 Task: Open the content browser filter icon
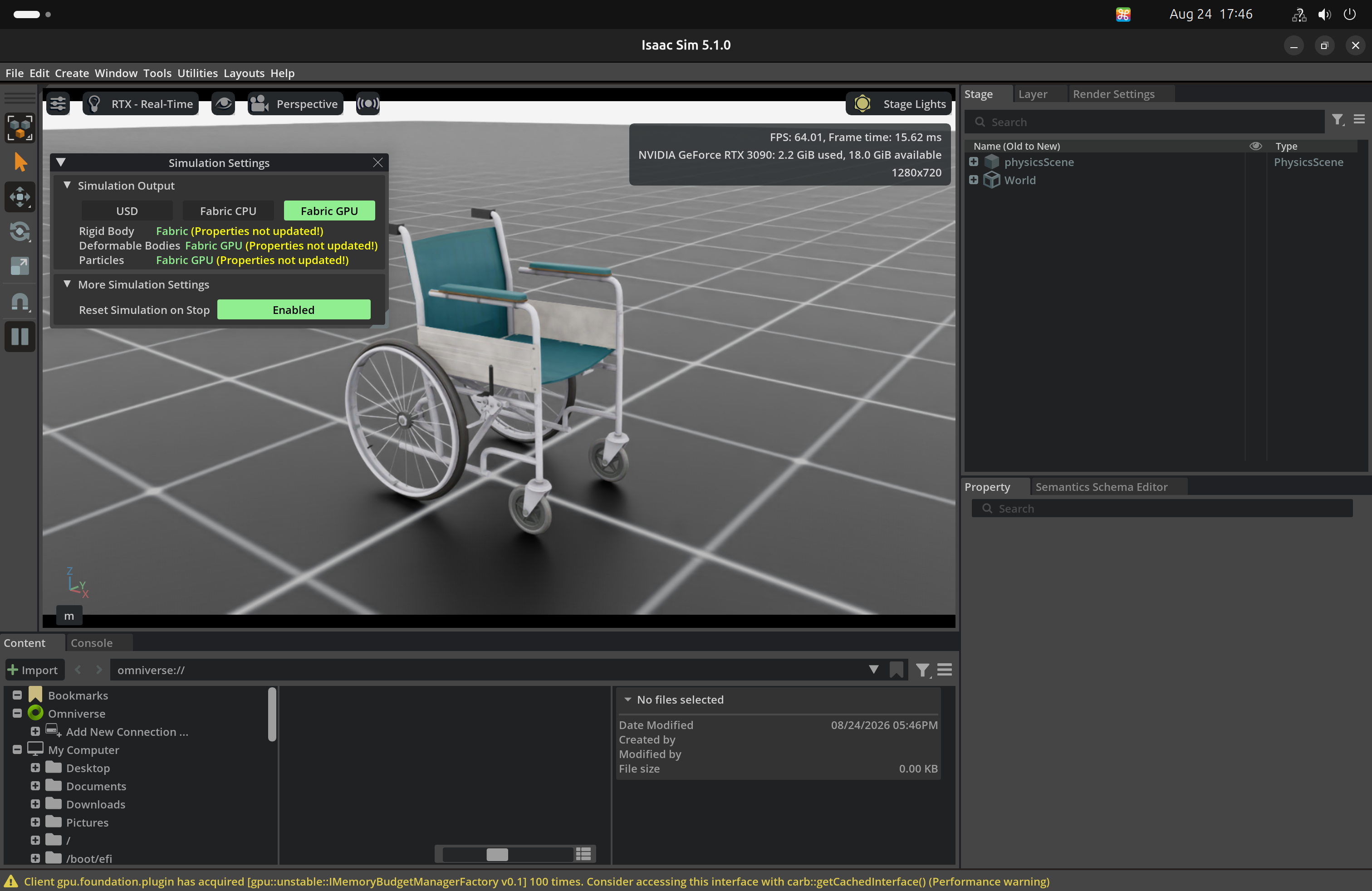tap(922, 670)
